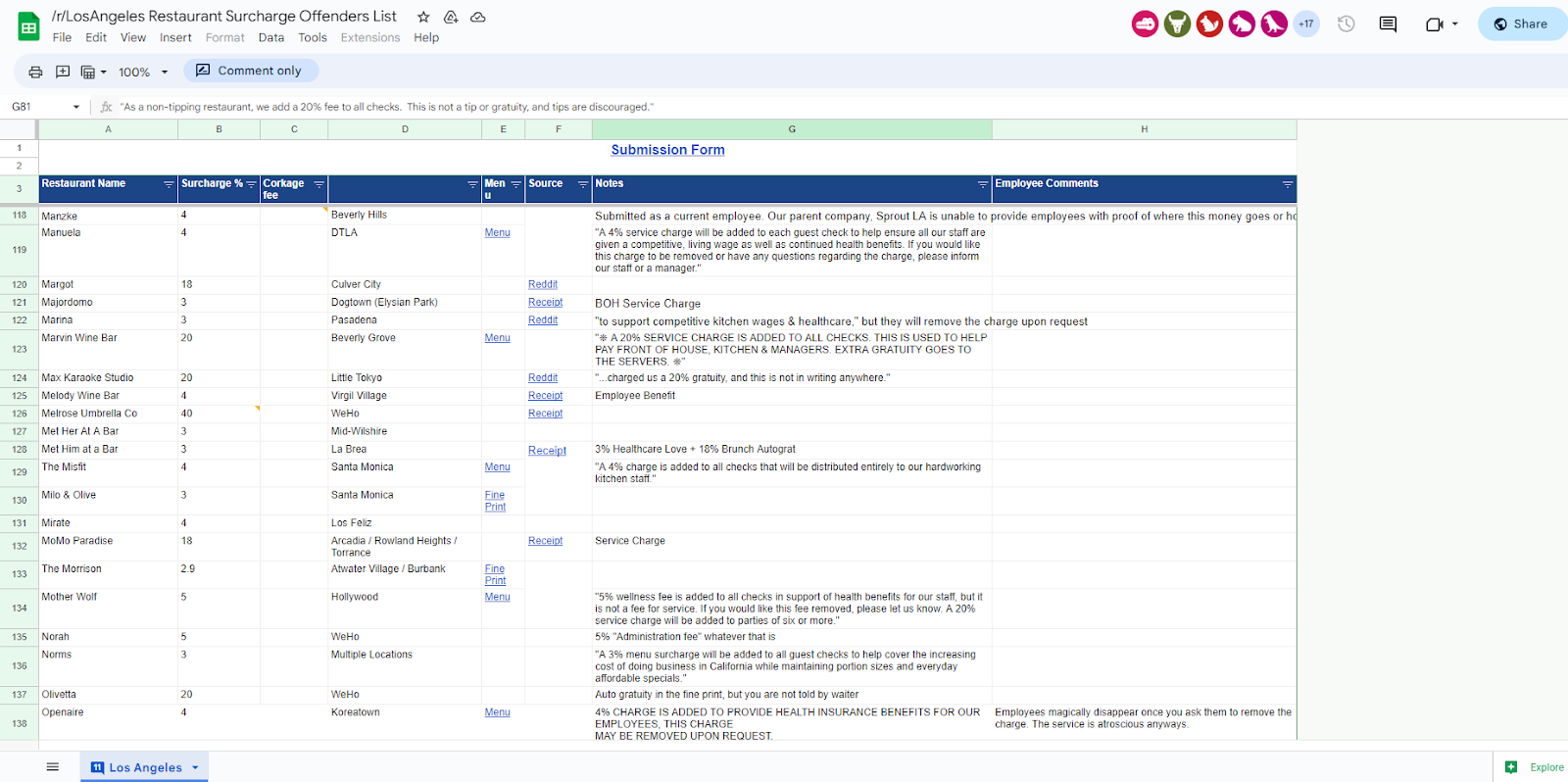Open the Submission Form link

point(668,150)
